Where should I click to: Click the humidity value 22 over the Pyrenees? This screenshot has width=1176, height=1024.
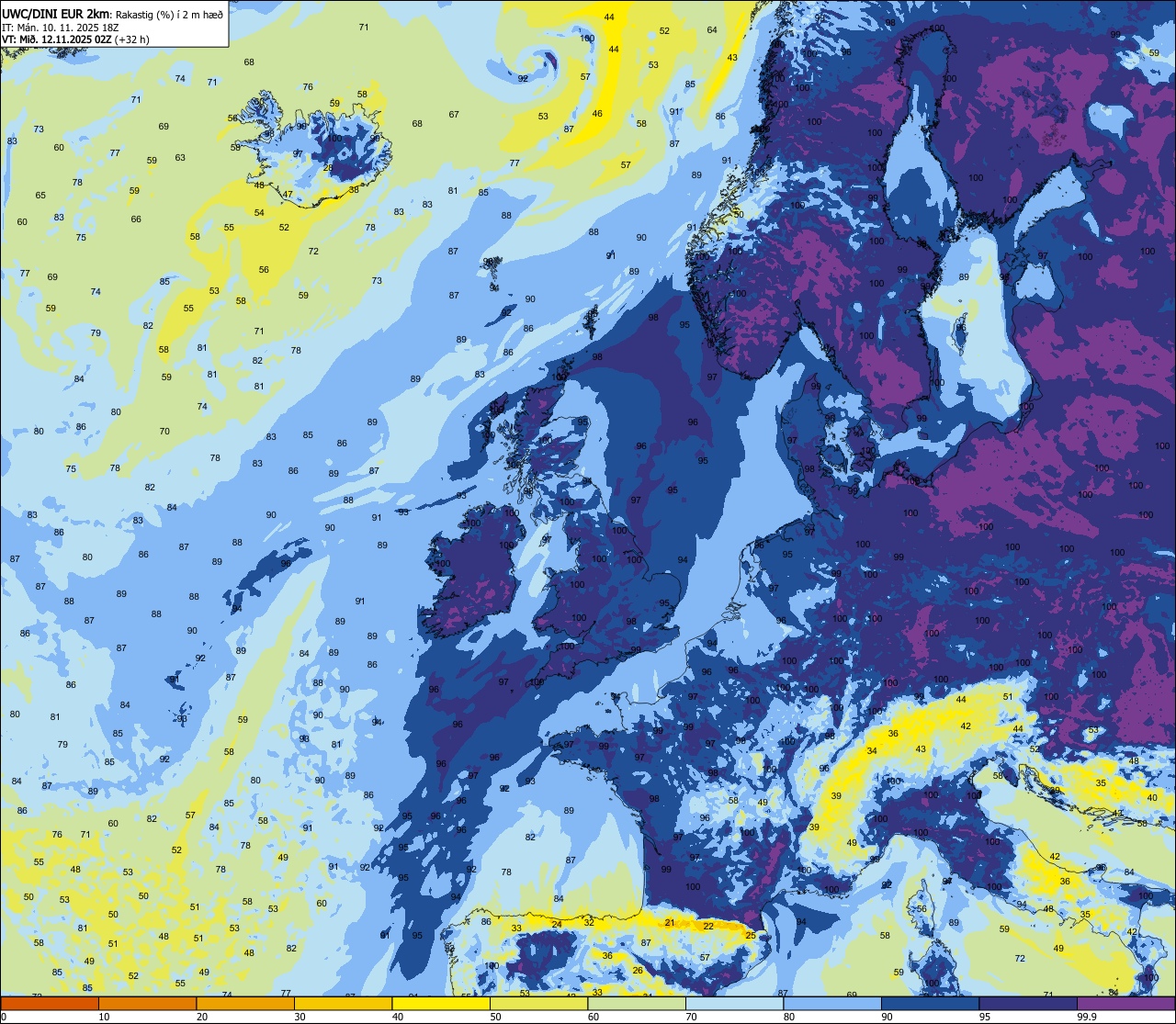tap(708, 927)
